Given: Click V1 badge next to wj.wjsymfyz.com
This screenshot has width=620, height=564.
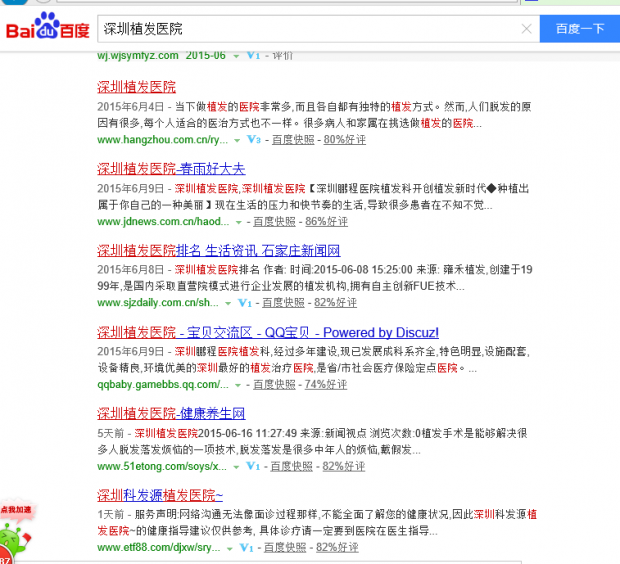Looking at the screenshot, I should (x=253, y=55).
